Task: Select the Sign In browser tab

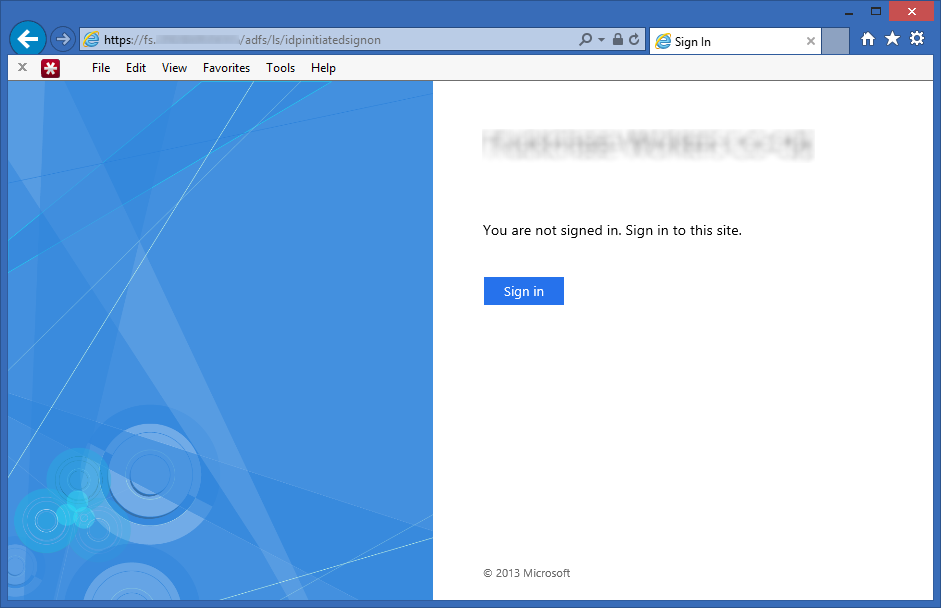Action: [x=730, y=41]
